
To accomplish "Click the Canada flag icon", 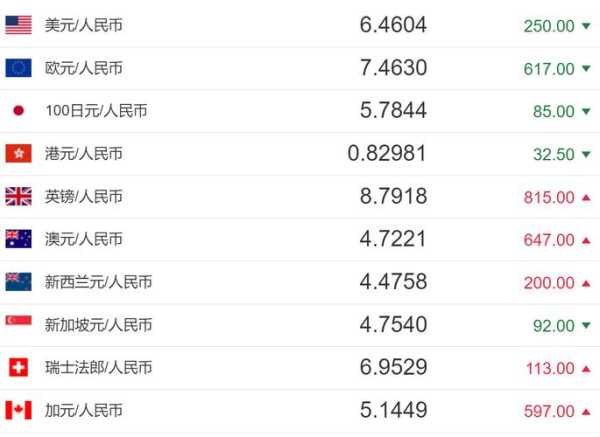I will click(18, 411).
